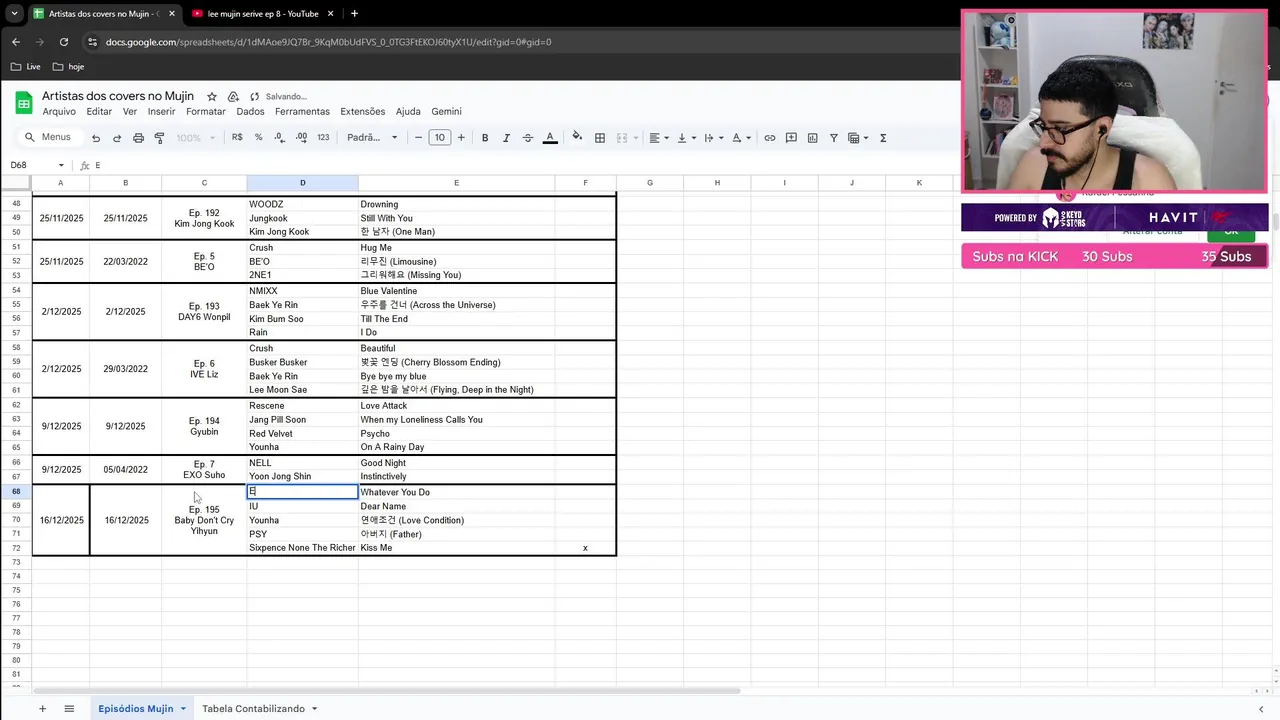The width and height of the screenshot is (1280, 720).
Task: Open the zoom 100% dropdown
Action: click(x=195, y=138)
